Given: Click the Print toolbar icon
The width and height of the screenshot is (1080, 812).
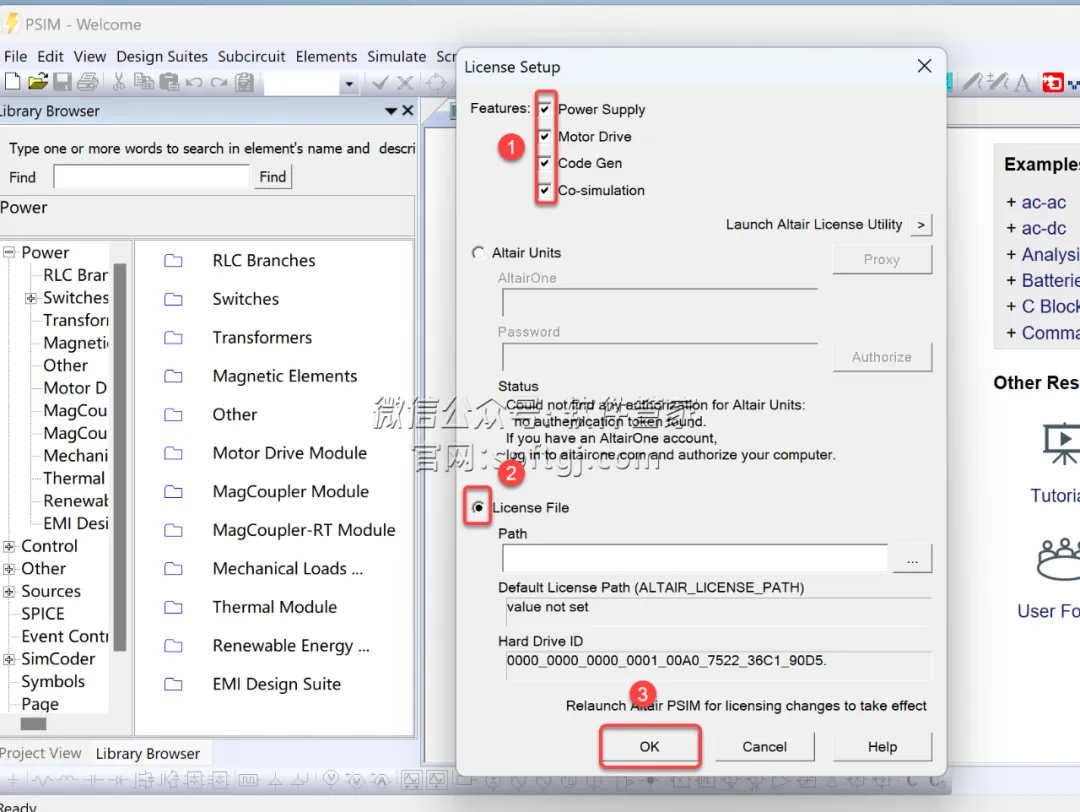Looking at the screenshot, I should (x=87, y=82).
